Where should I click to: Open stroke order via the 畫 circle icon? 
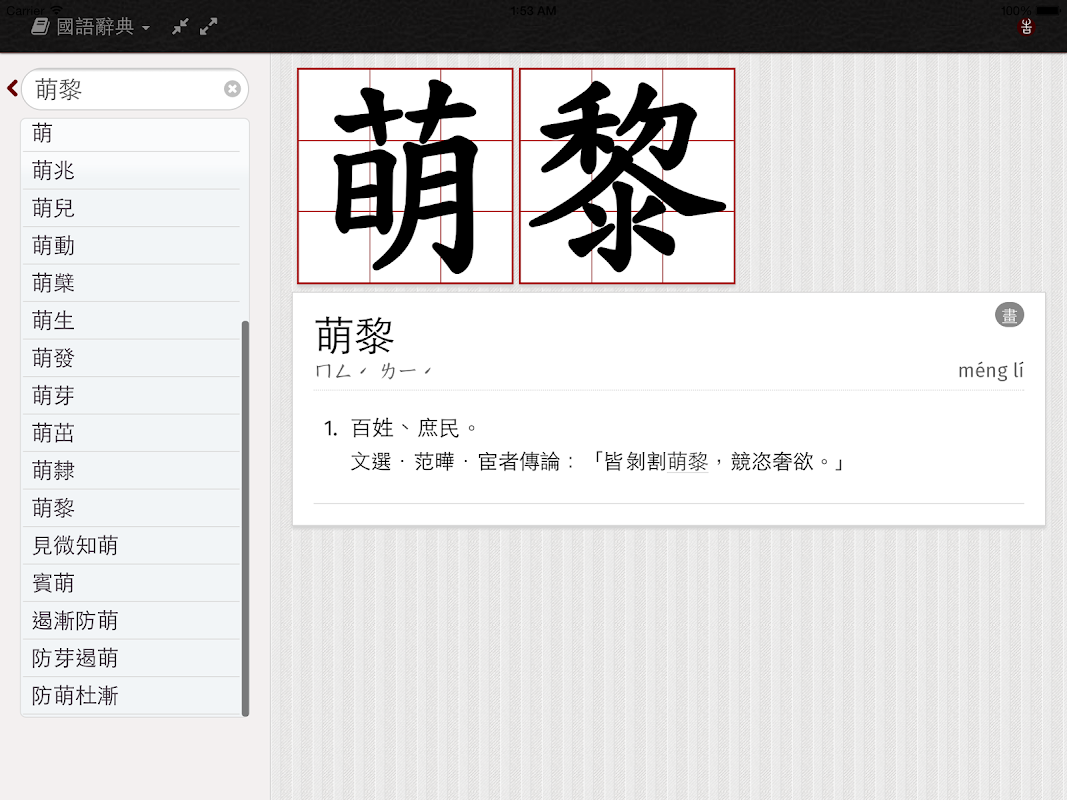1009,314
